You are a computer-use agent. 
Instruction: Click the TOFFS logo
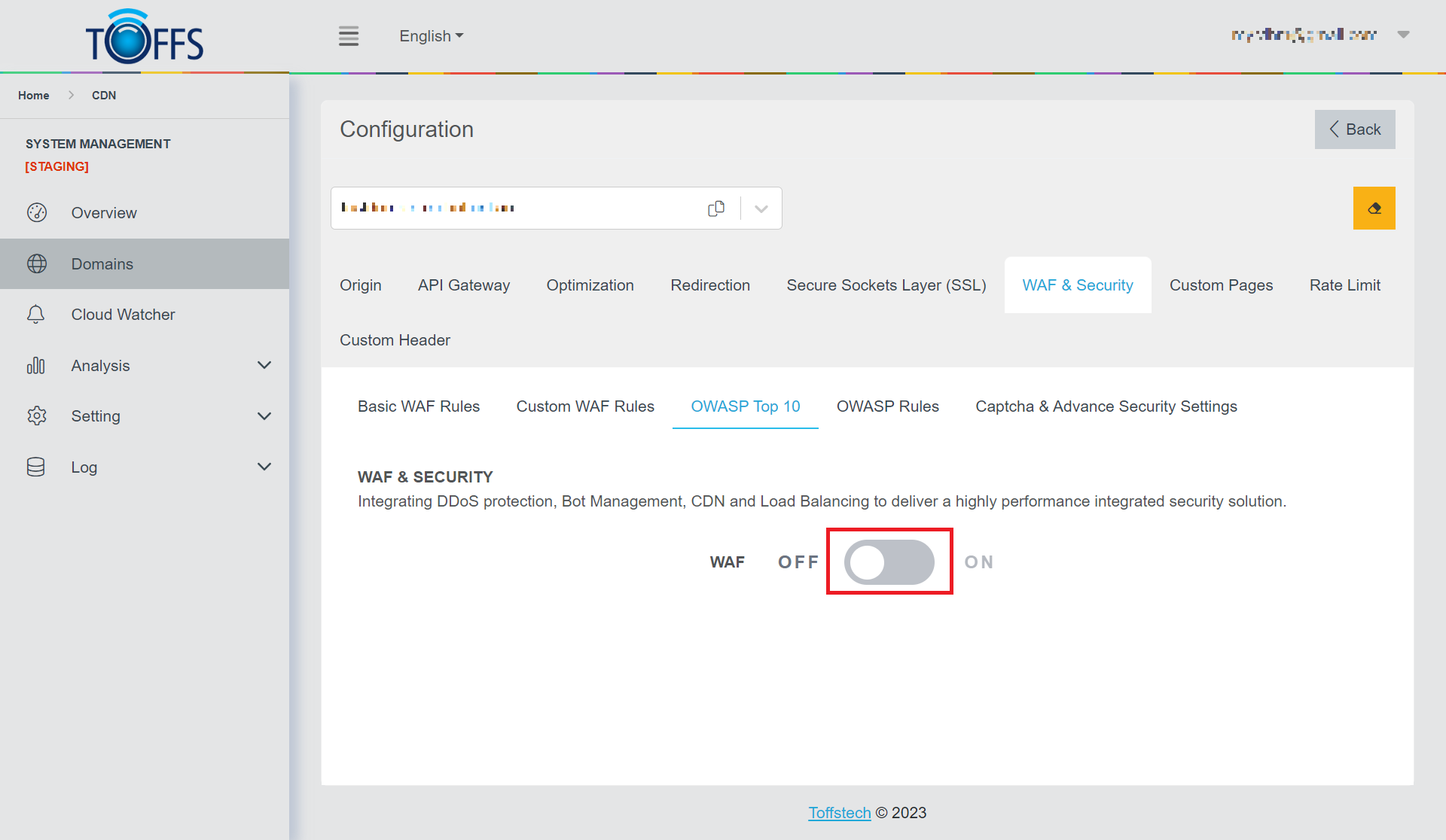pyautogui.click(x=144, y=38)
